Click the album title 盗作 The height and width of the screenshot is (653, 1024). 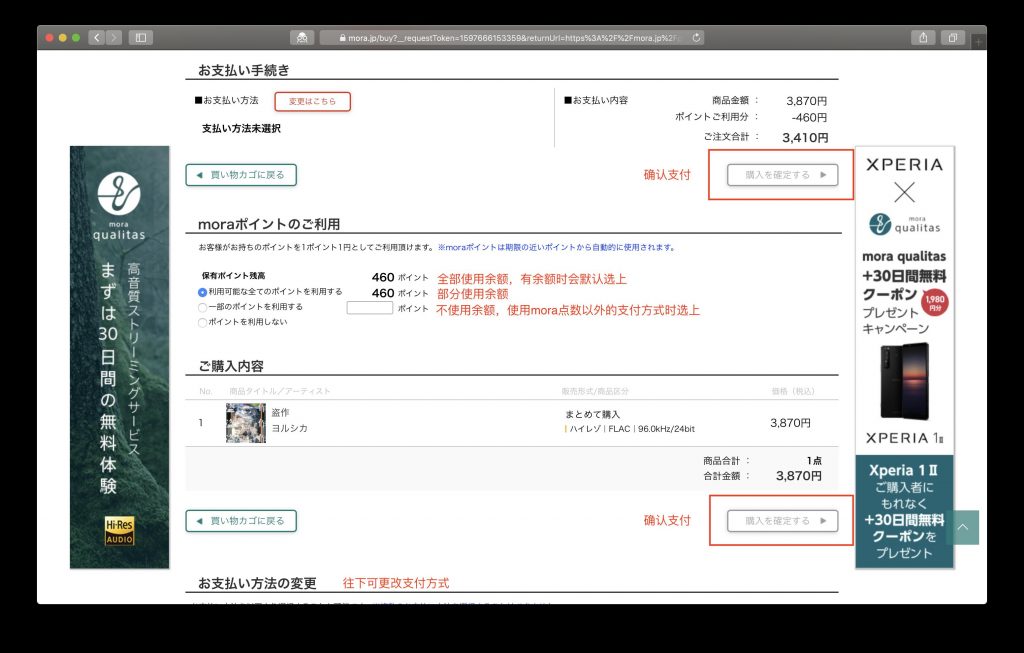(x=280, y=413)
